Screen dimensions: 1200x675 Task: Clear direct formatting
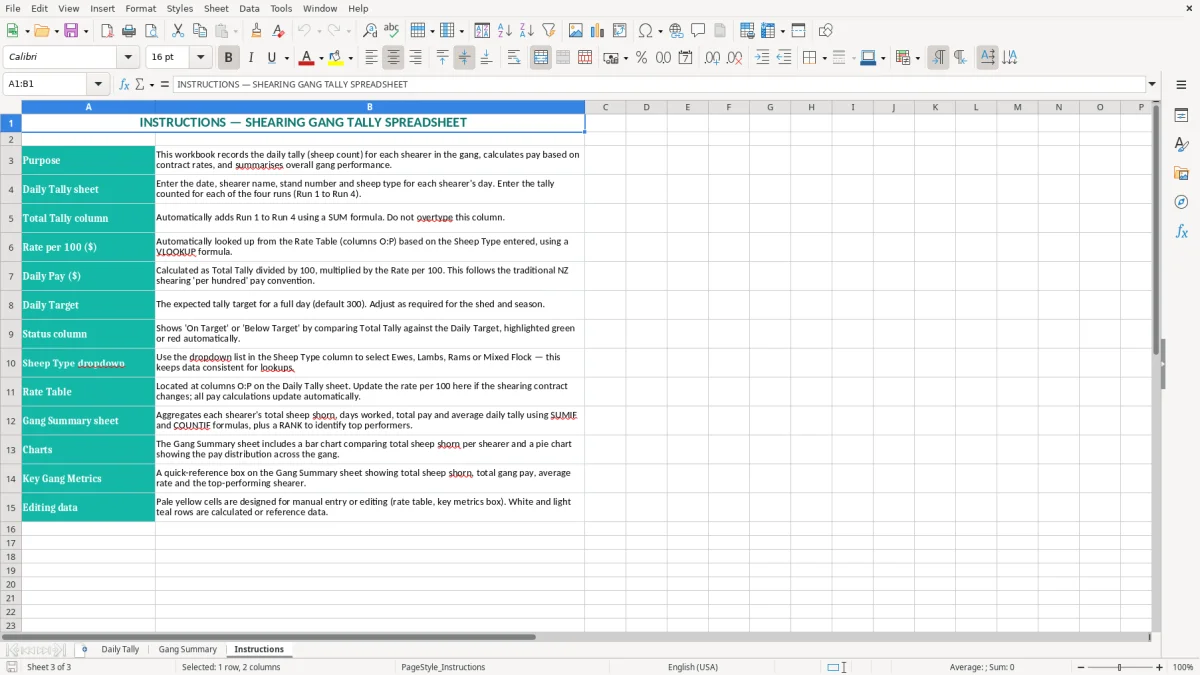pos(279,31)
